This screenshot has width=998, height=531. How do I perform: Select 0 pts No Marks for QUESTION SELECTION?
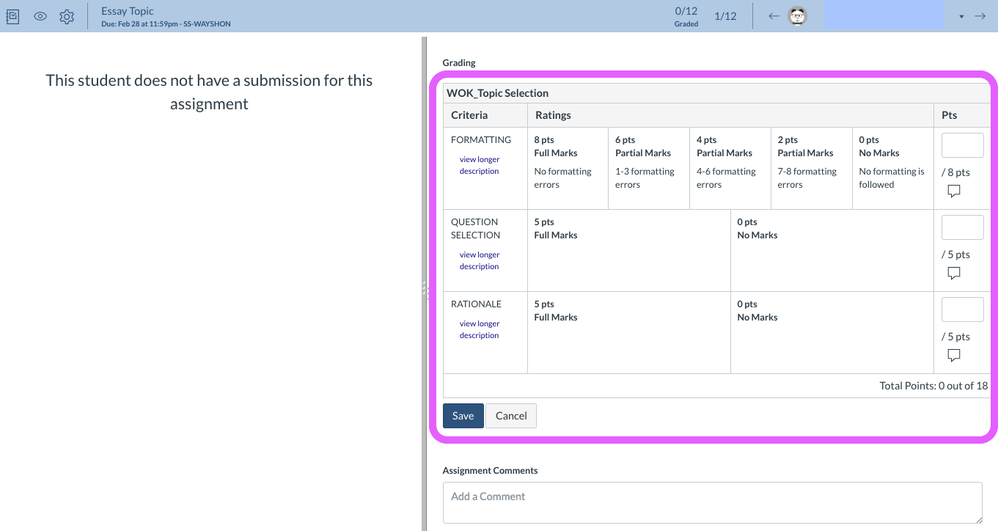832,250
